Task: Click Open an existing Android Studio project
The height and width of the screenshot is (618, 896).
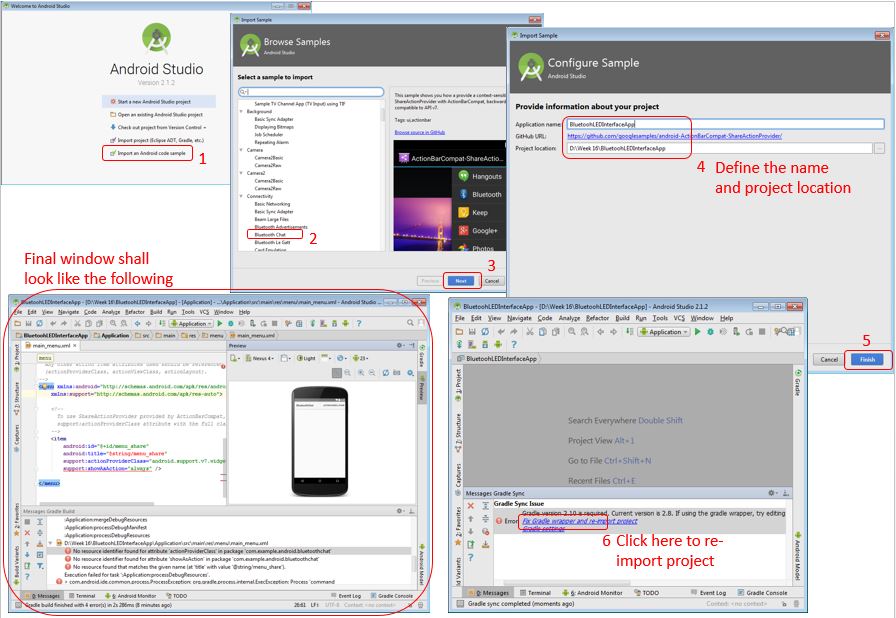Action: tap(156, 114)
